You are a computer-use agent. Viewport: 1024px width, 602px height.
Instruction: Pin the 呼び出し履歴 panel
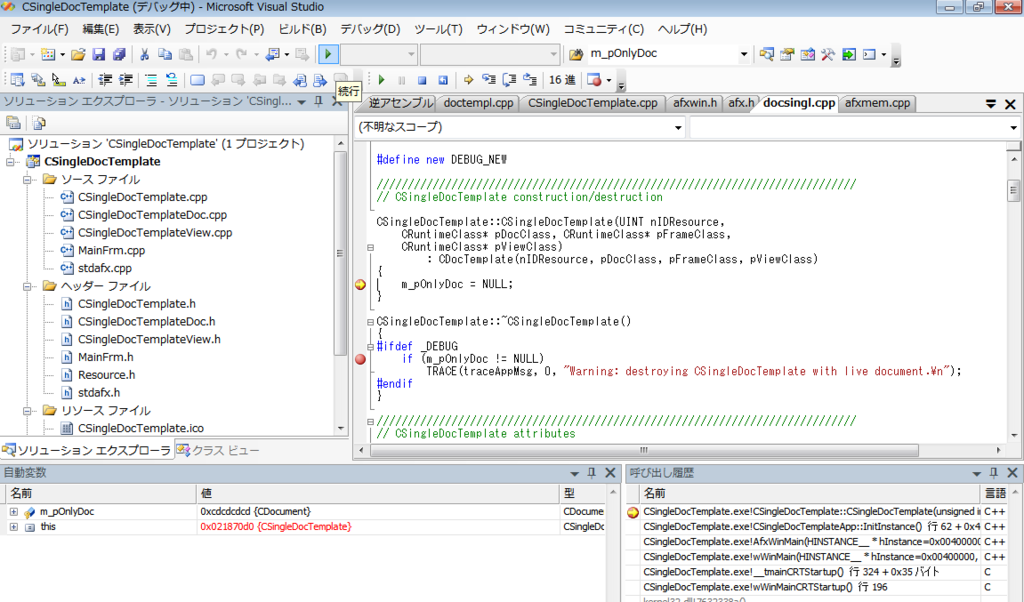[994, 473]
